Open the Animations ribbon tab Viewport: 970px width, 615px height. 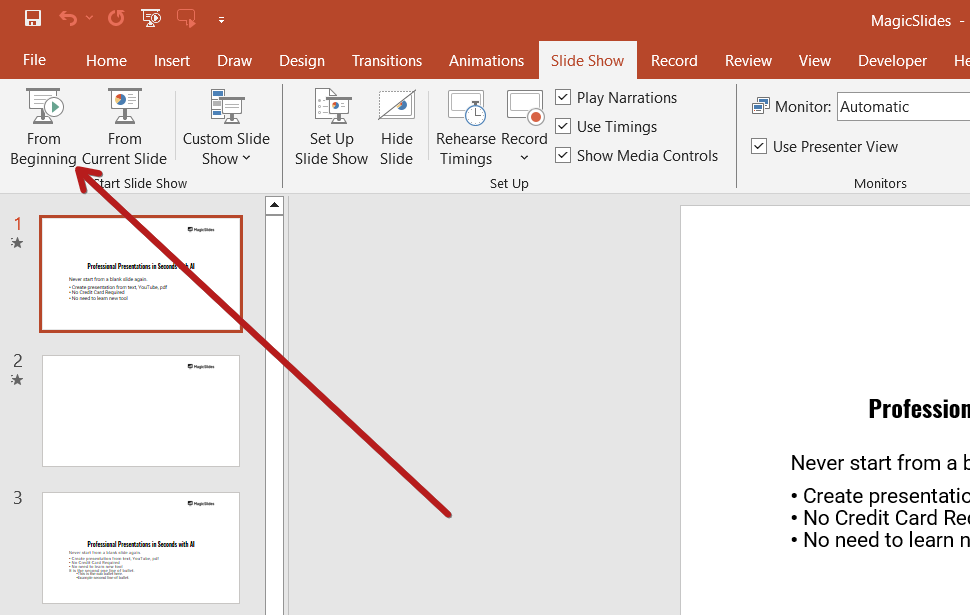point(486,61)
